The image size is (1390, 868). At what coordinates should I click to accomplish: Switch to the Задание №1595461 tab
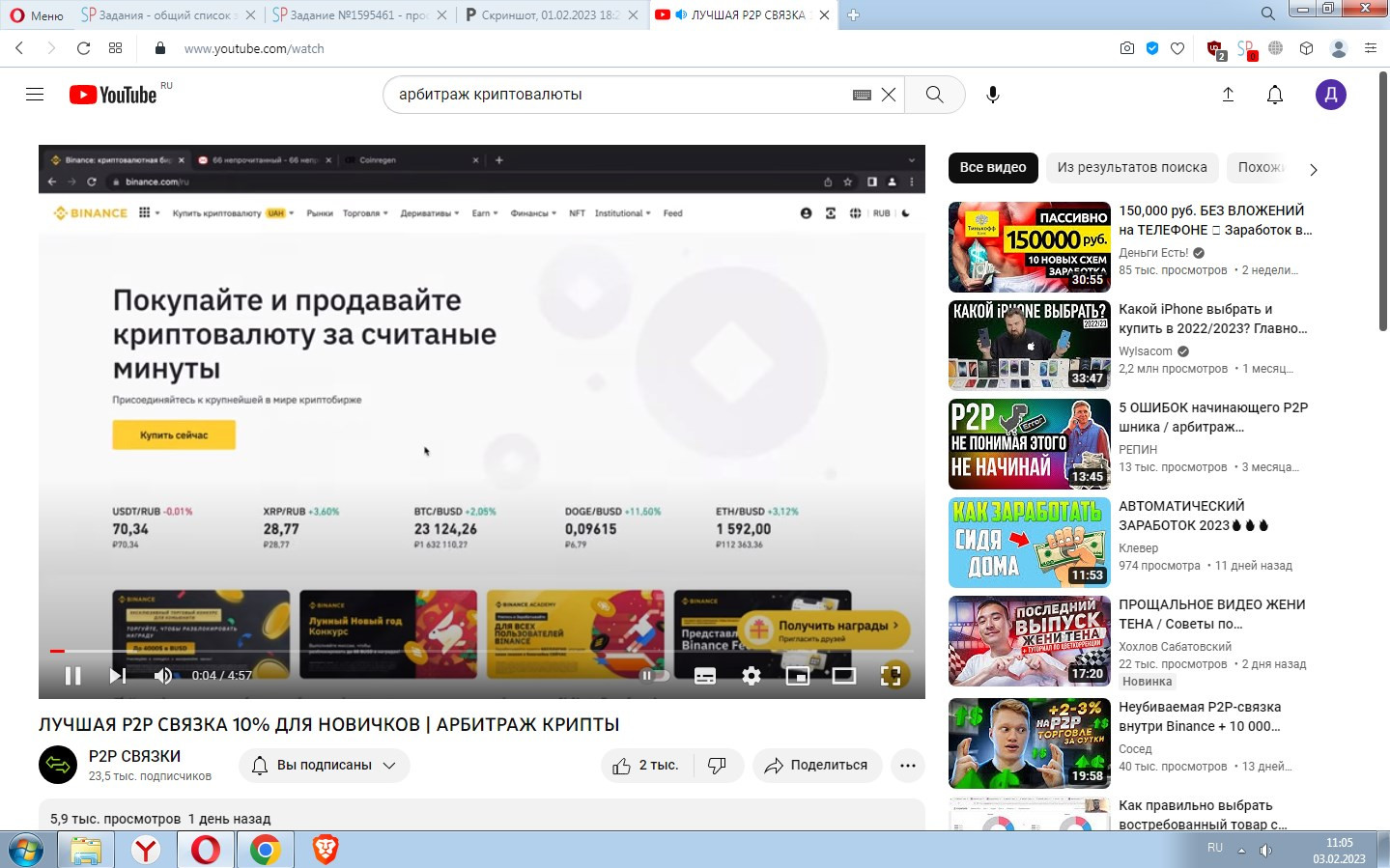point(359,14)
